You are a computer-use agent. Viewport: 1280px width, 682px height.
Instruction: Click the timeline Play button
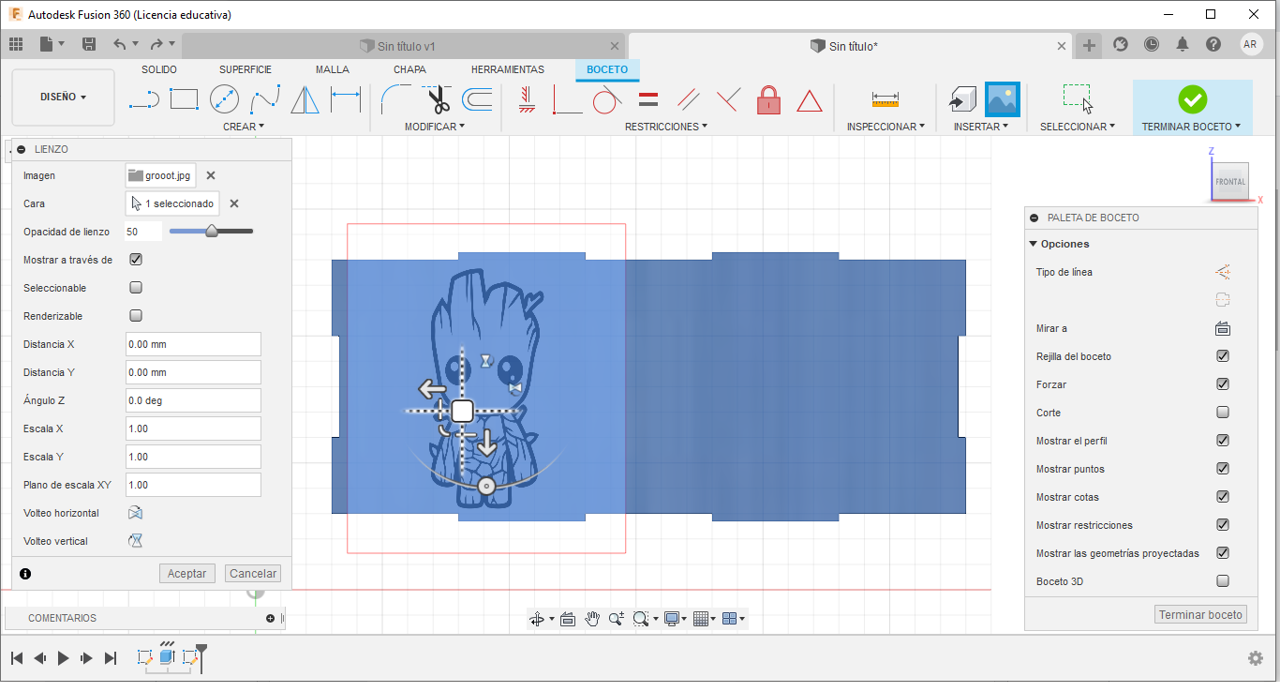63,658
